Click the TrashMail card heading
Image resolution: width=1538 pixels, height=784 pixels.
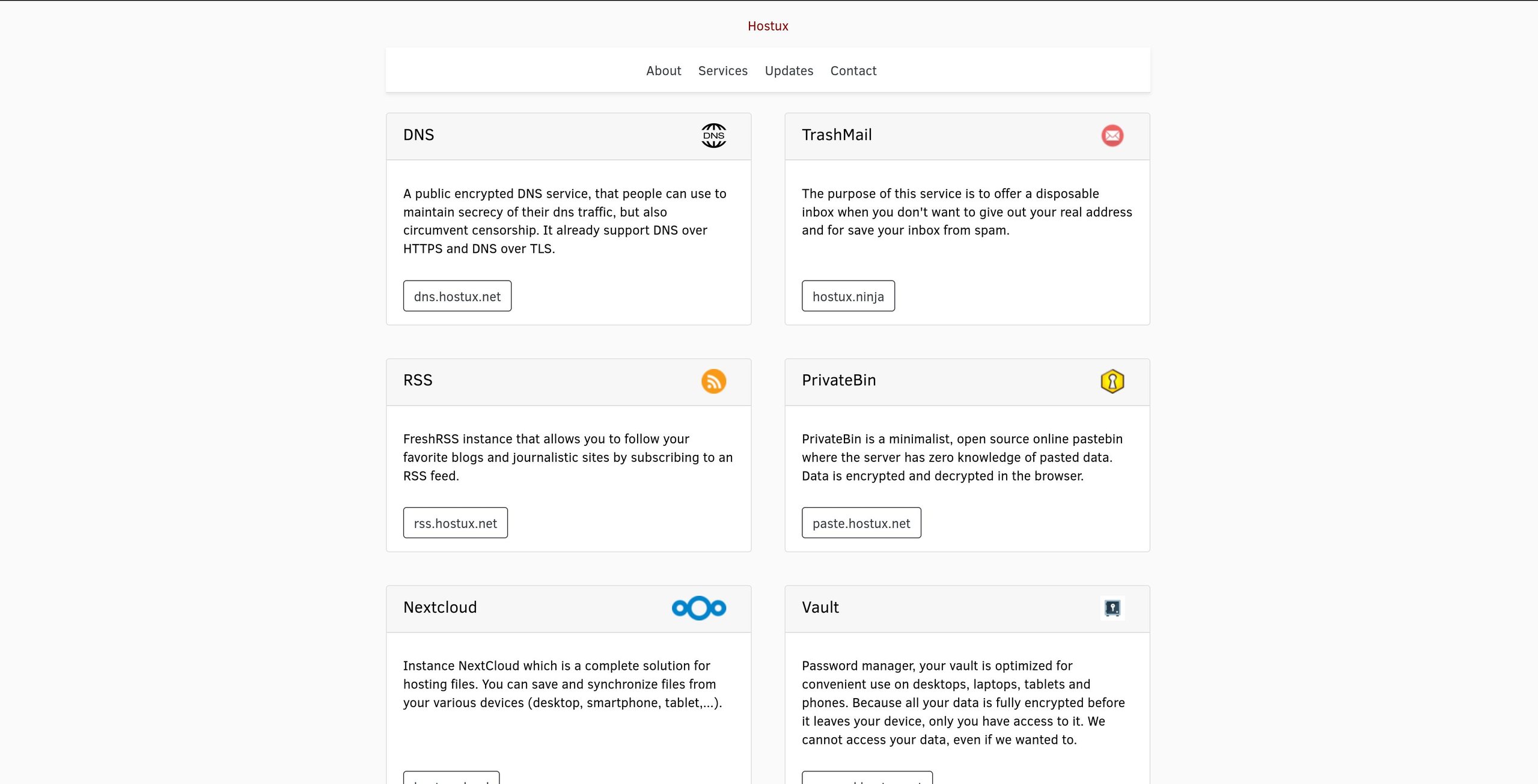pos(836,135)
